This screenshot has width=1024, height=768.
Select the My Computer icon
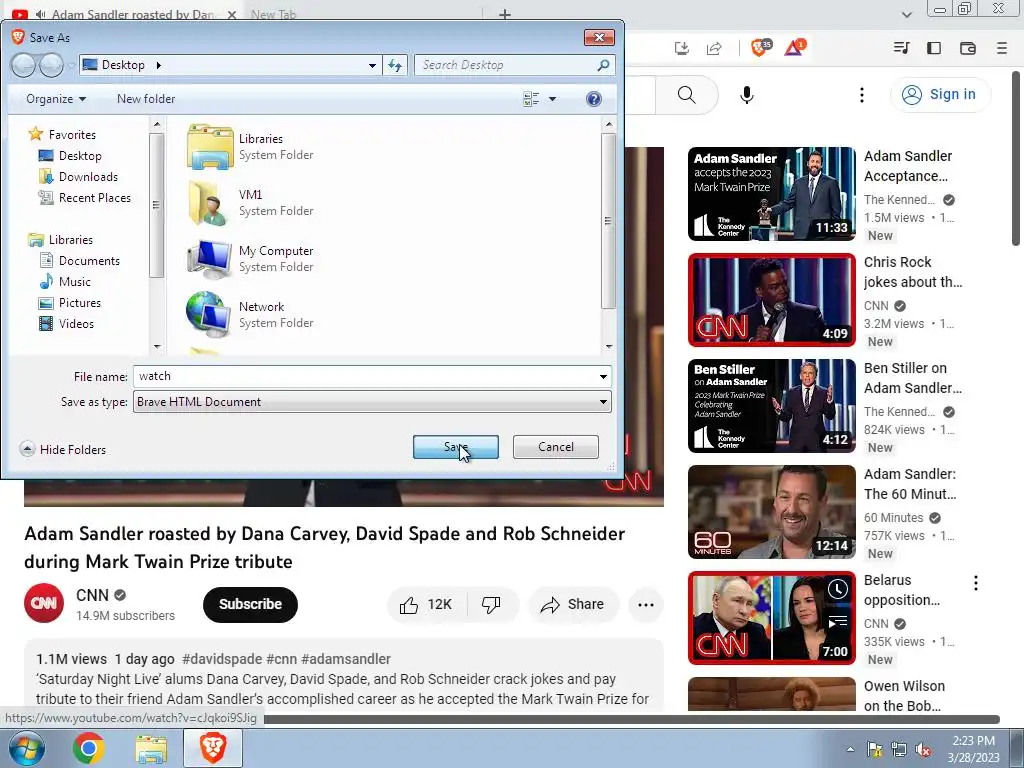[210, 259]
